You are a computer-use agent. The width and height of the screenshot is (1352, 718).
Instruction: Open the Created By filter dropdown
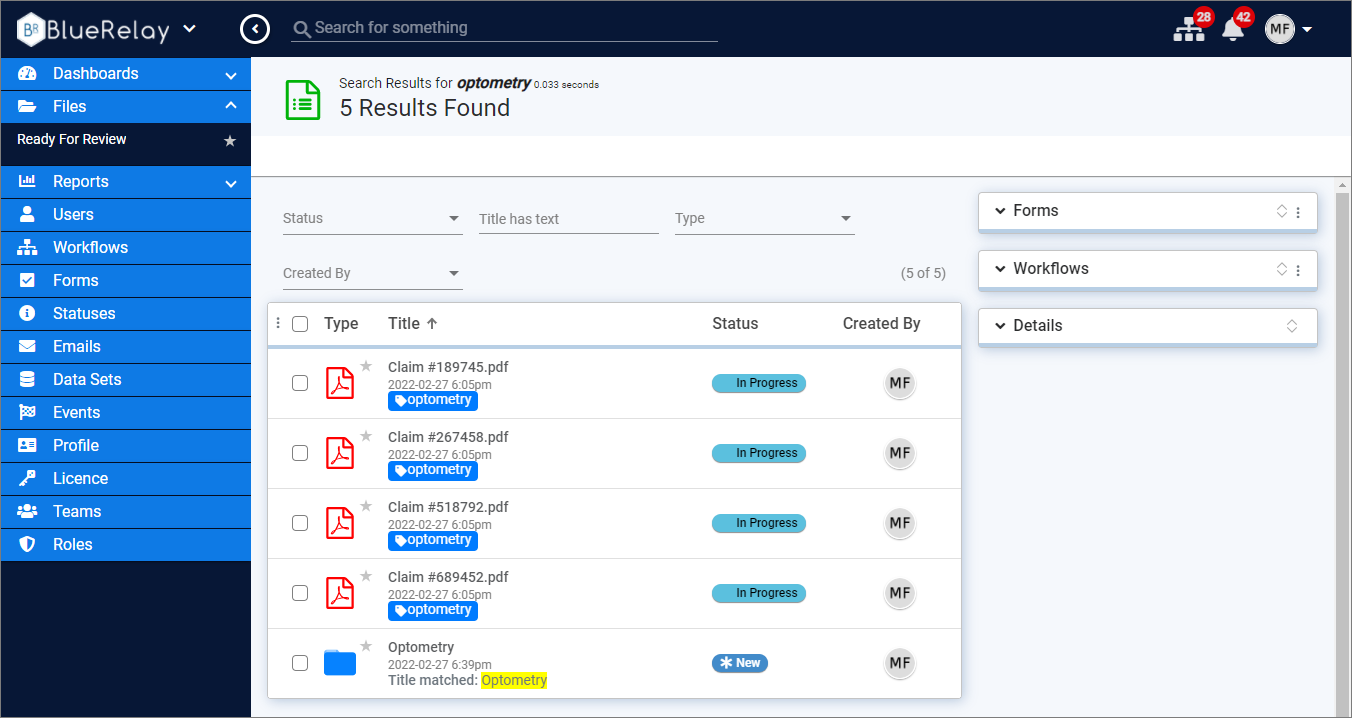[373, 273]
